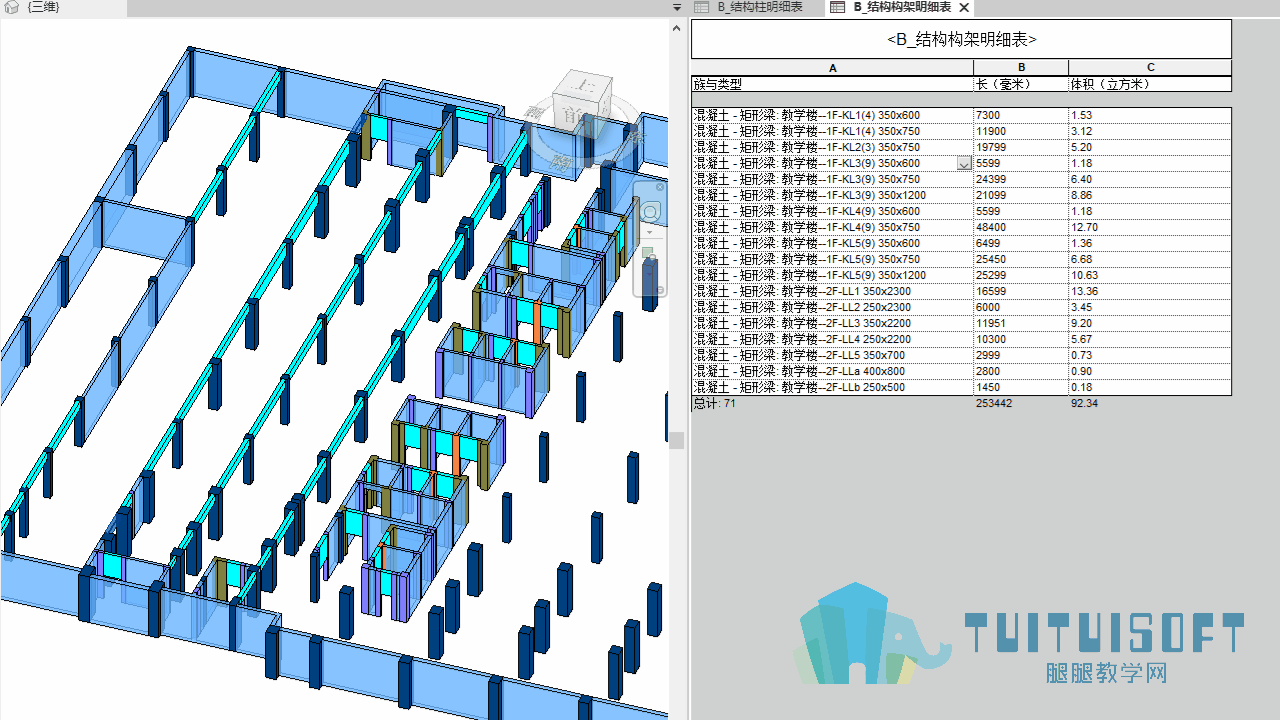Image resolution: width=1280 pixels, height=720 pixels.
Task: Click total length 253442
Action: point(994,403)
